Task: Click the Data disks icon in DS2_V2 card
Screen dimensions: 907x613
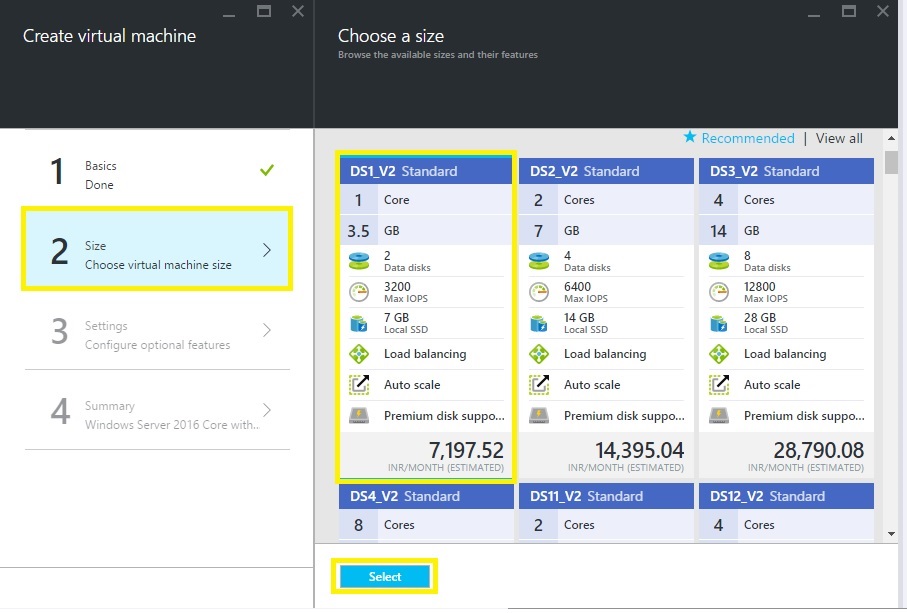Action: pyautogui.click(x=539, y=261)
